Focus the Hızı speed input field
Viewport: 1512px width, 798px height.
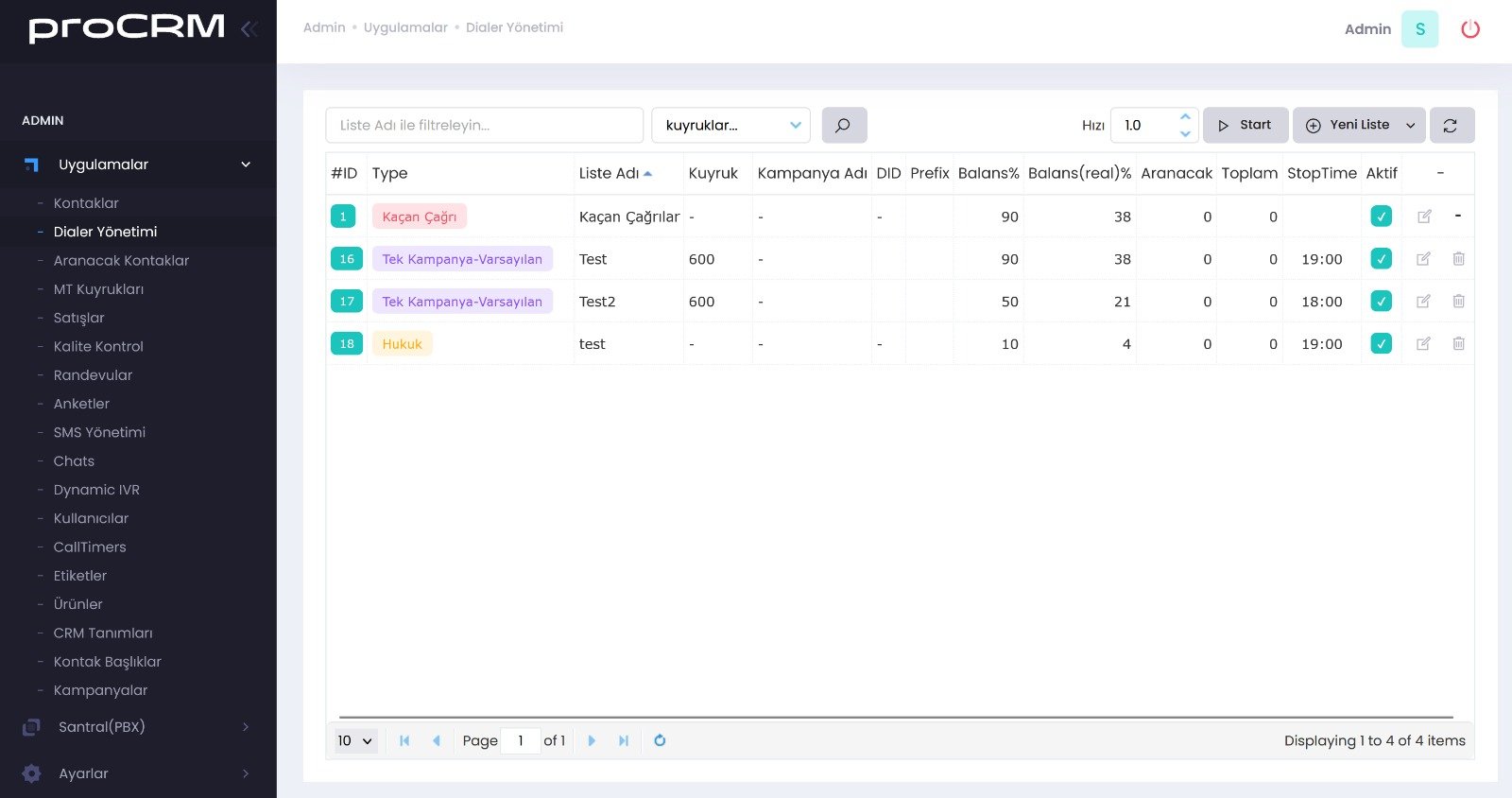click(x=1144, y=125)
